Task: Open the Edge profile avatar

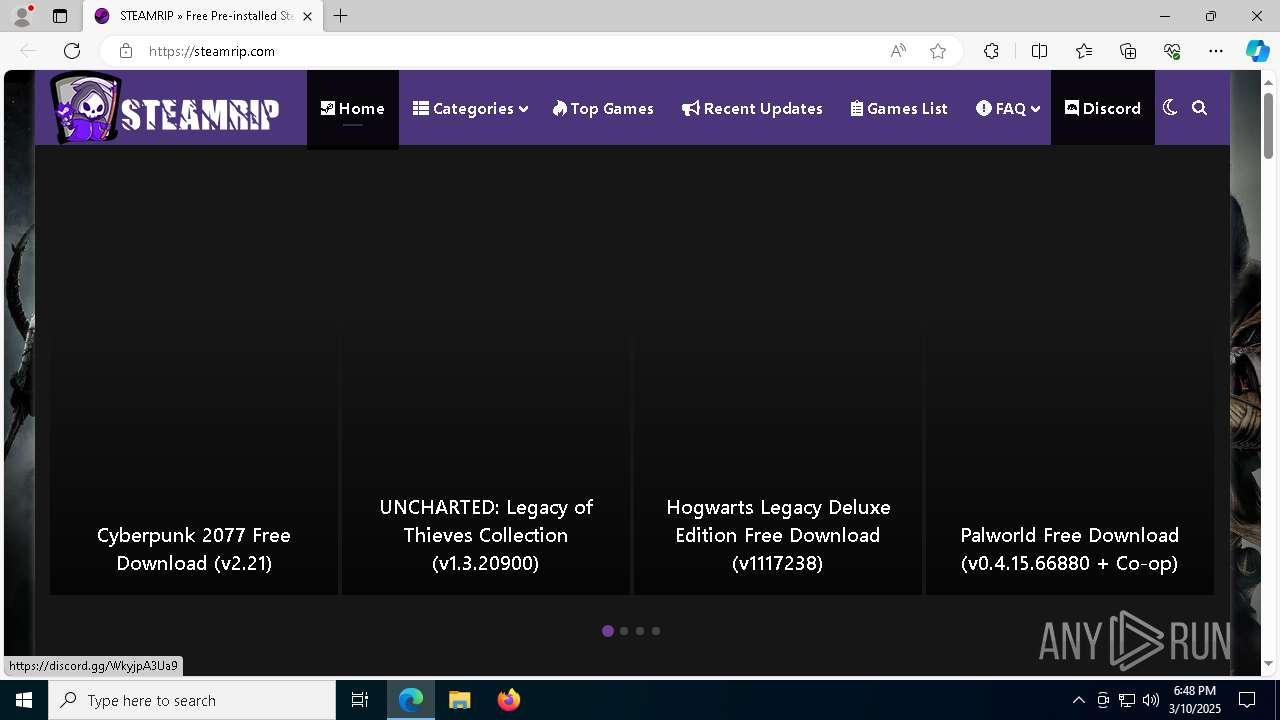Action: (22, 16)
